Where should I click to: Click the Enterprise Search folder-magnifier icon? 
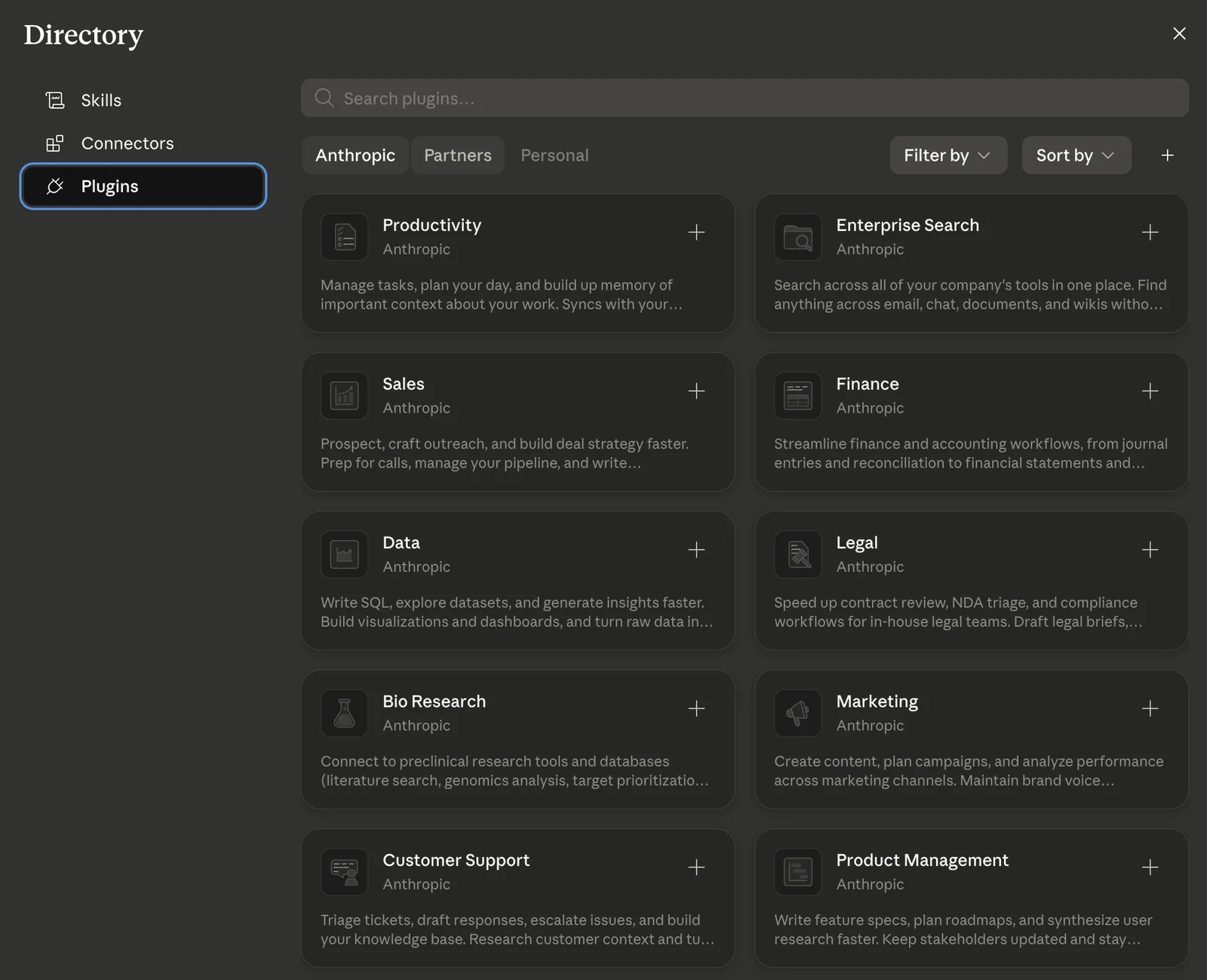point(798,237)
